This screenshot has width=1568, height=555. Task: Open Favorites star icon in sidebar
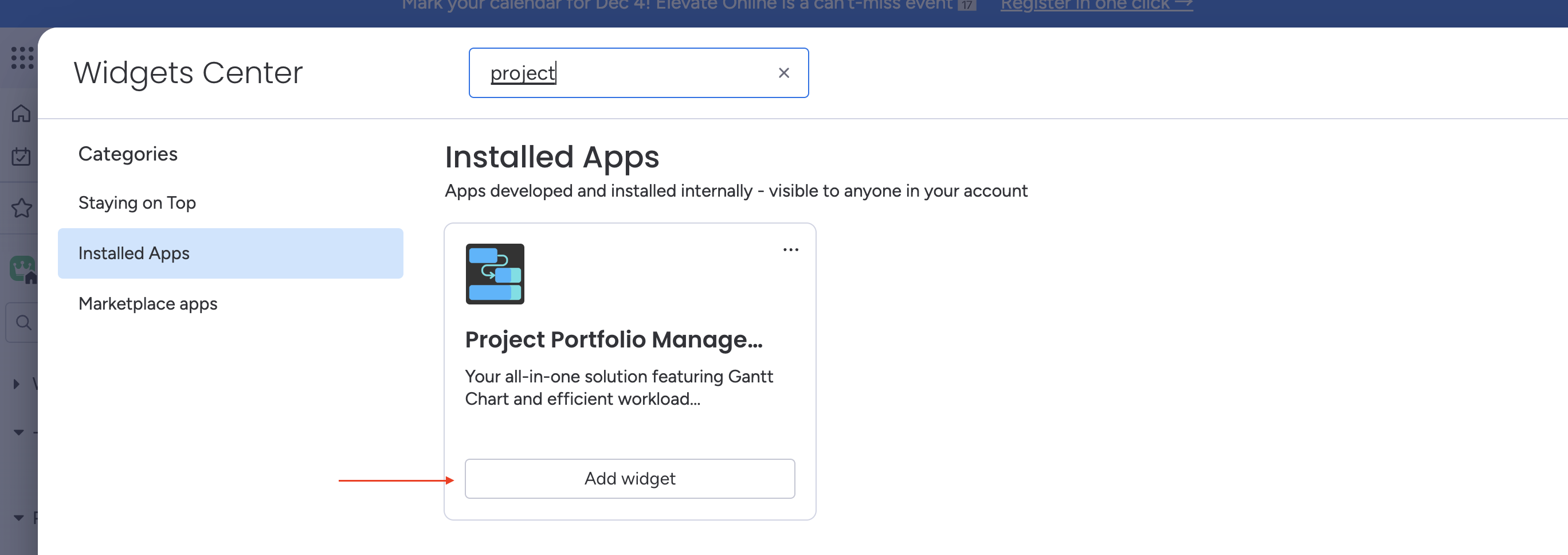pos(21,208)
